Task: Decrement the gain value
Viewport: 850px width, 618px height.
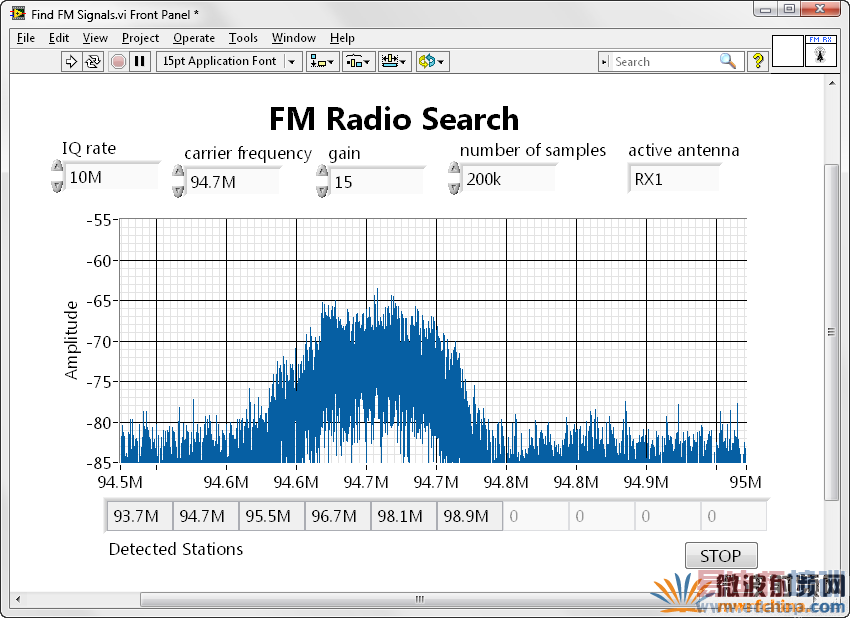Action: pyautogui.click(x=322, y=189)
